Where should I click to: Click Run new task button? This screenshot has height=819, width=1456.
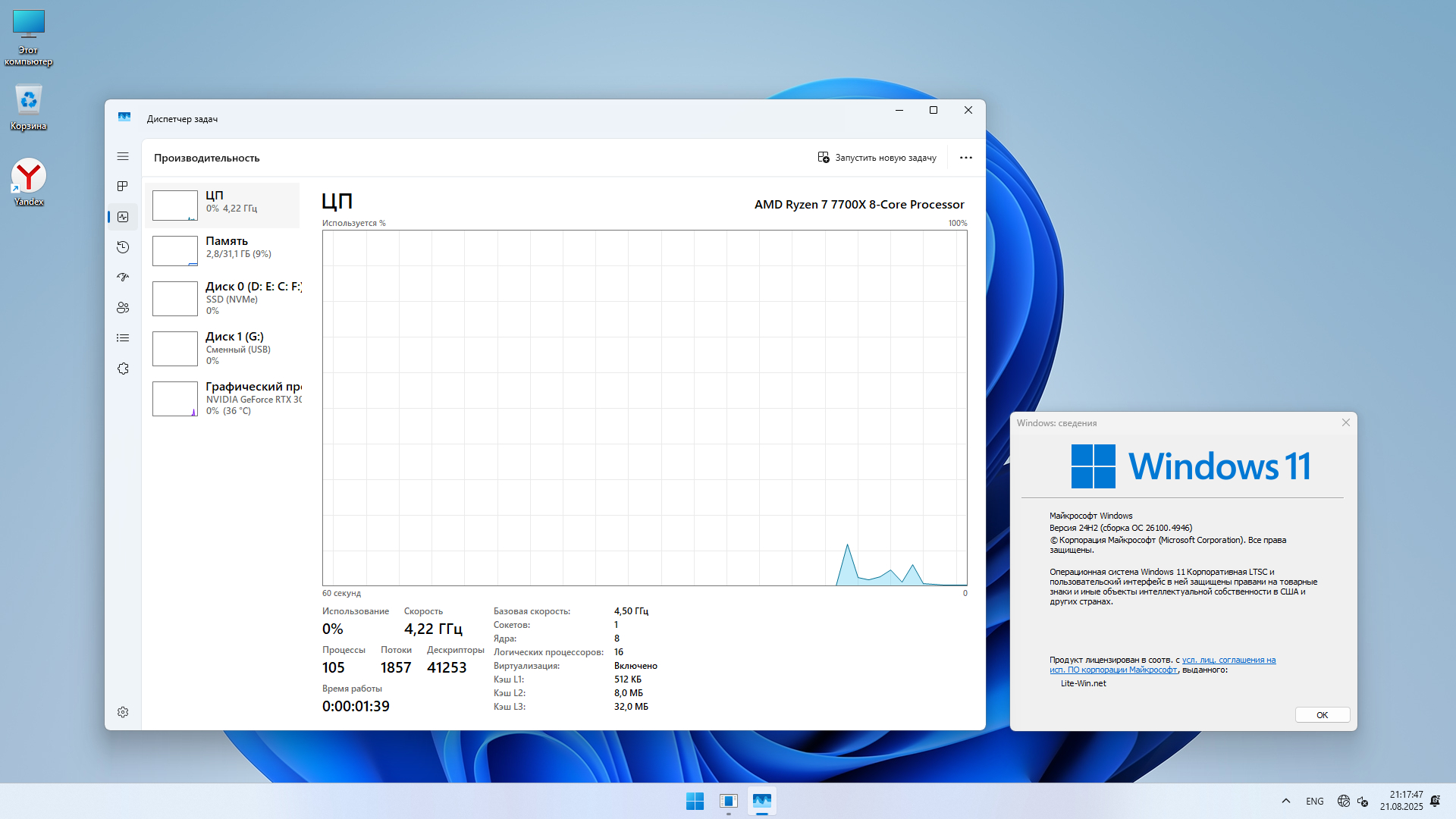(877, 158)
